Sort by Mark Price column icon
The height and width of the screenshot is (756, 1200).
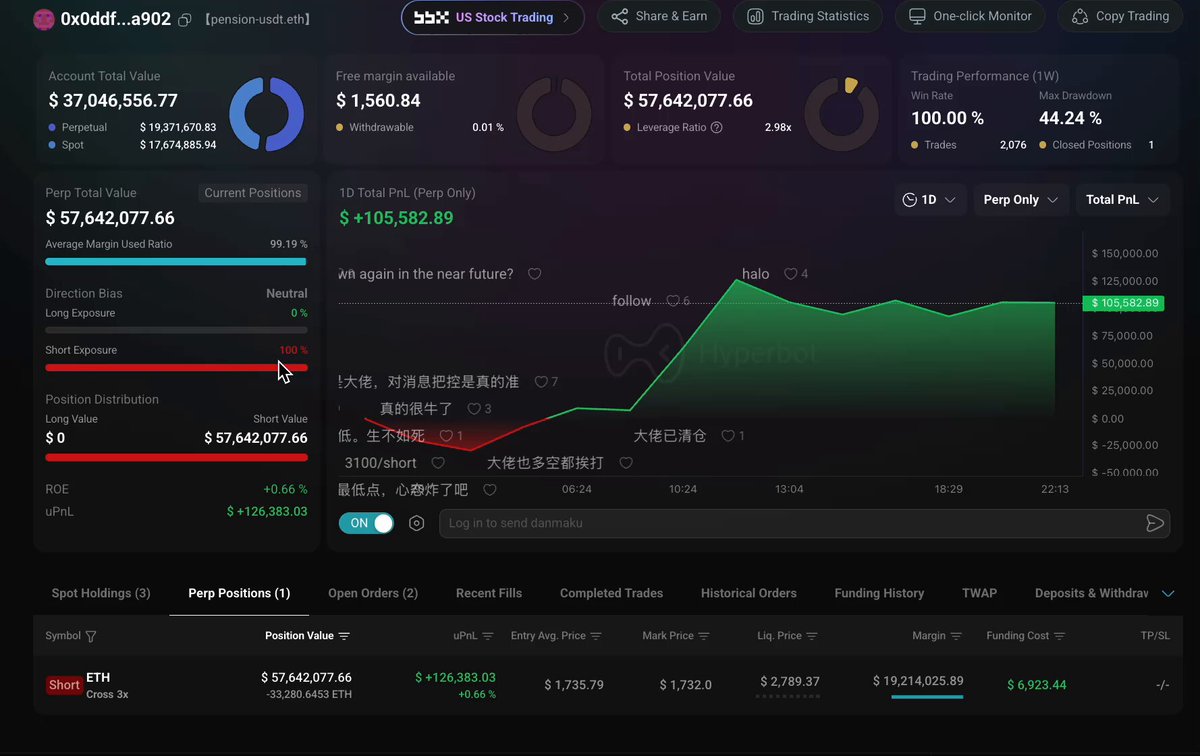704,636
